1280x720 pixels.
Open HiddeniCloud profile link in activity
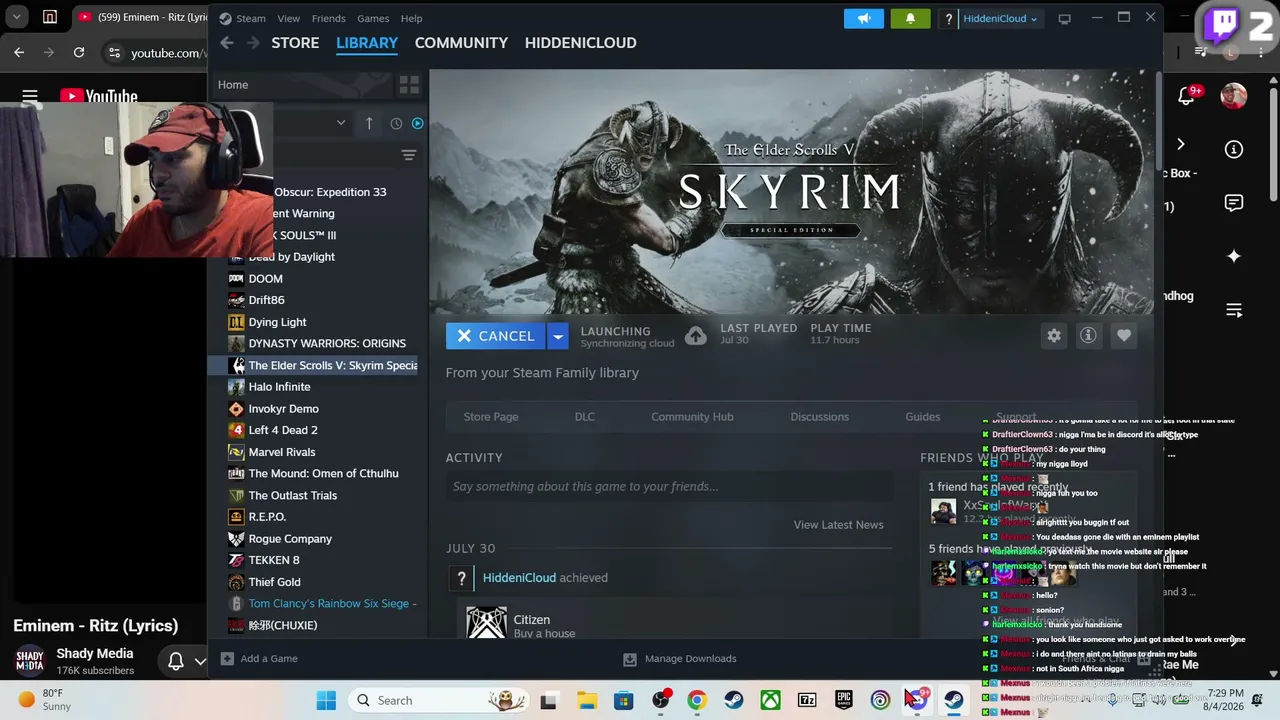tap(519, 578)
